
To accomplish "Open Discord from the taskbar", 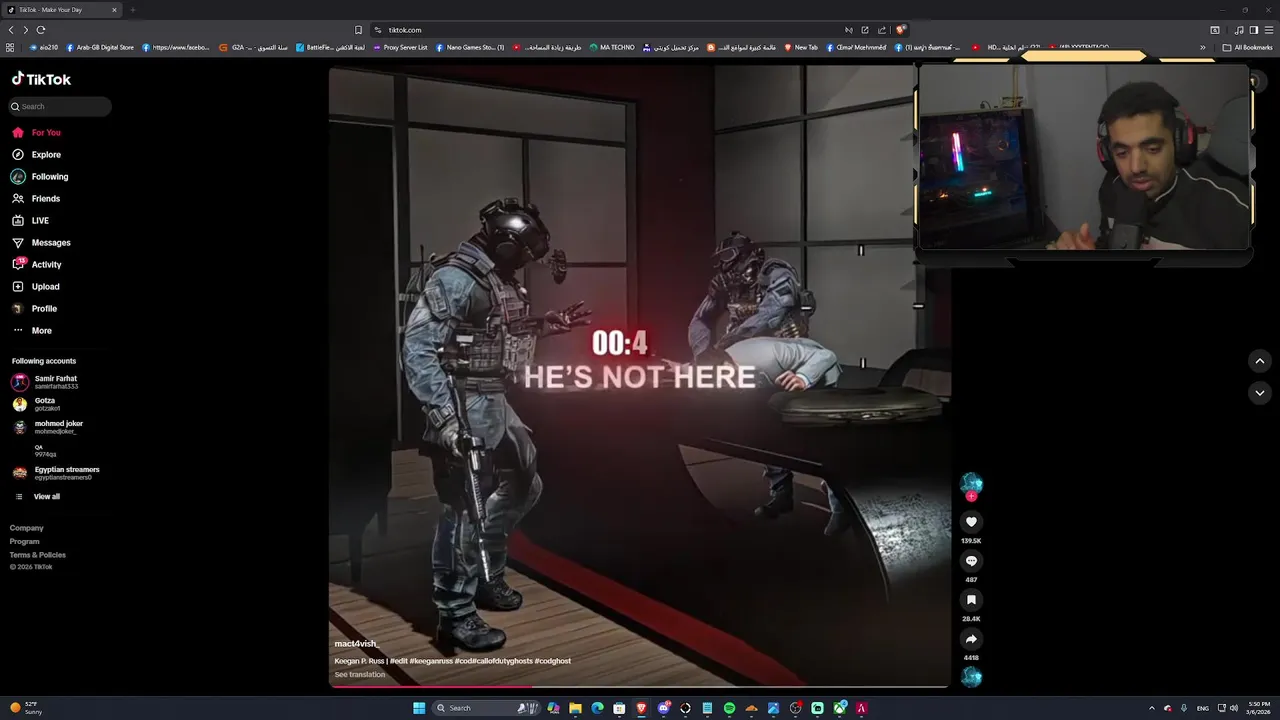I will pos(663,708).
